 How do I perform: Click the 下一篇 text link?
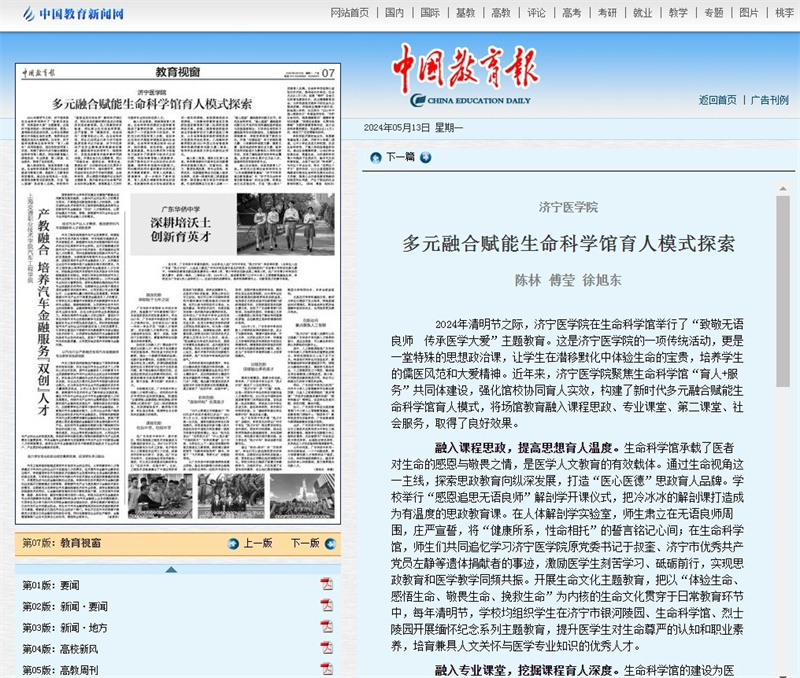click(401, 157)
